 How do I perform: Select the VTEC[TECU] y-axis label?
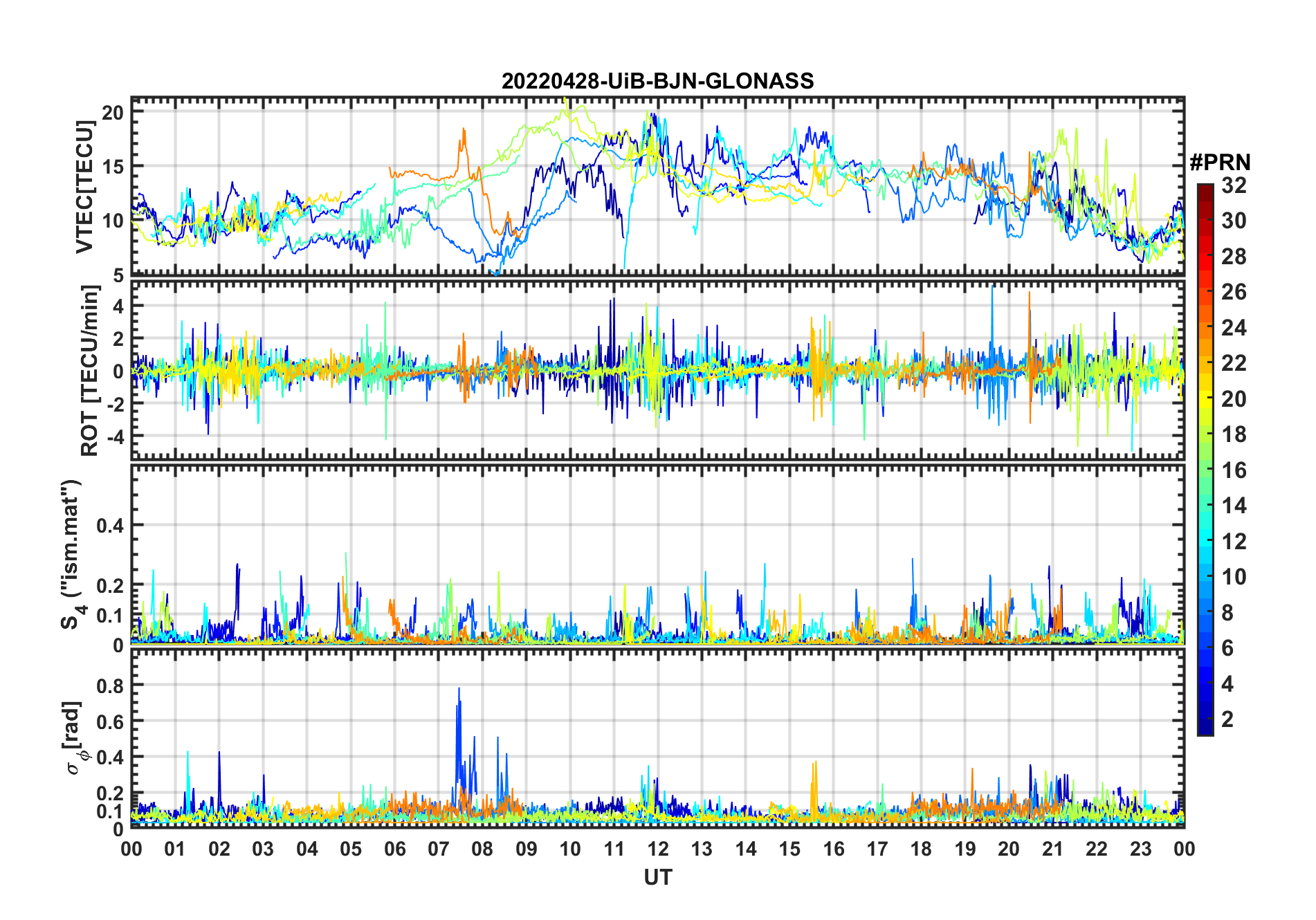[x=84, y=187]
